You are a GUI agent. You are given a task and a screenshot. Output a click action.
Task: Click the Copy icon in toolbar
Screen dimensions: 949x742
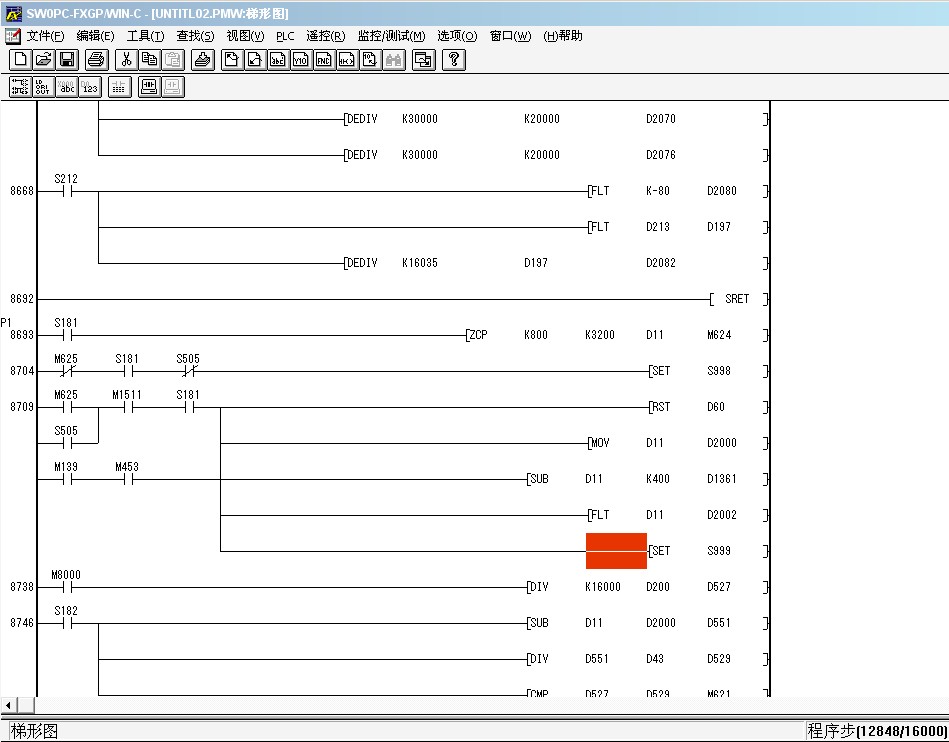point(149,60)
